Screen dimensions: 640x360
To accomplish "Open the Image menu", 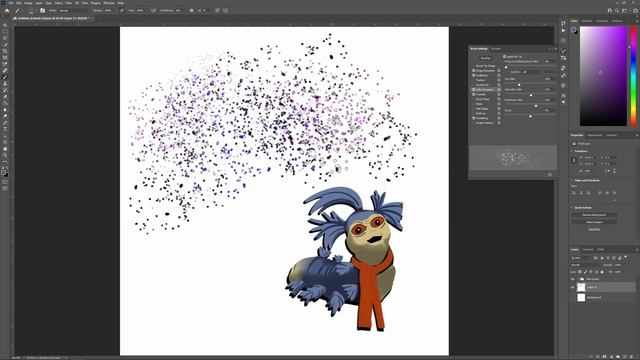I will [x=28, y=3].
